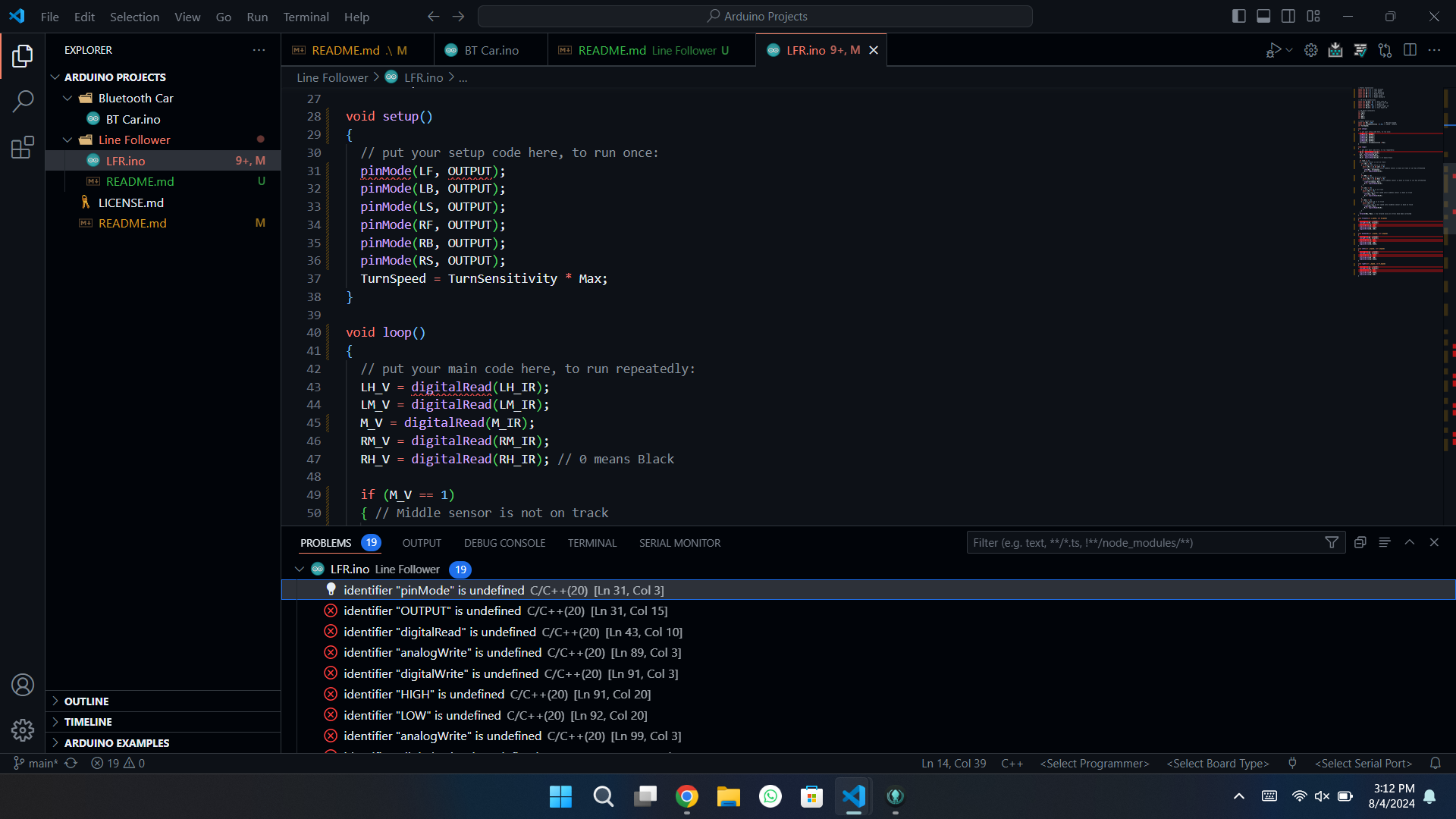The width and height of the screenshot is (1456, 819).
Task: Click the Manage gear icon in activity bar
Action: pyautogui.click(x=23, y=730)
